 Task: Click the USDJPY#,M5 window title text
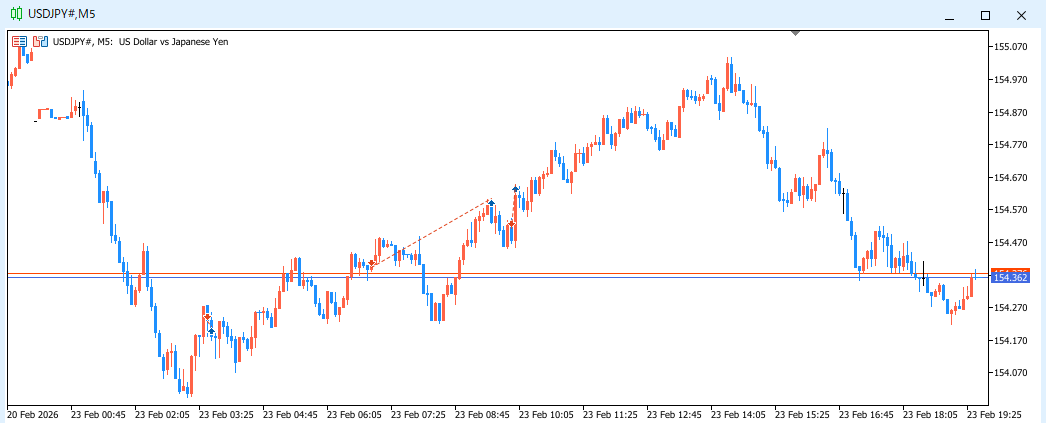[62, 14]
